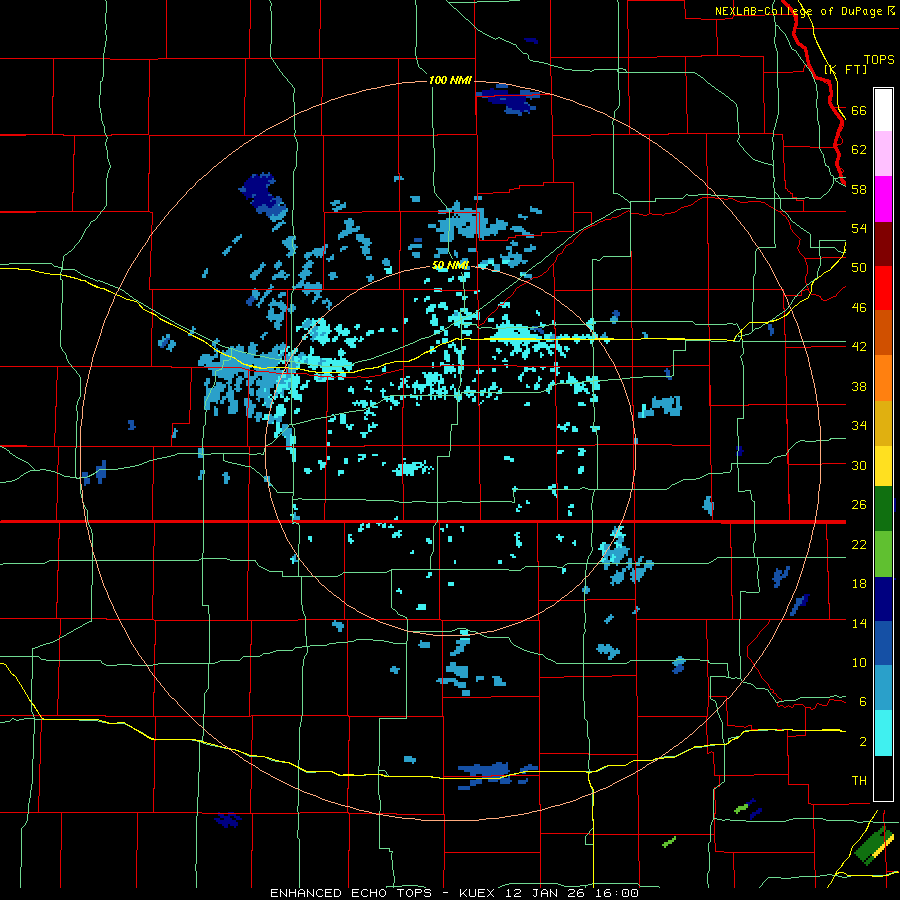This screenshot has height=900, width=900.
Task: Click the green and yellow echo streak
Action: click(874, 846)
